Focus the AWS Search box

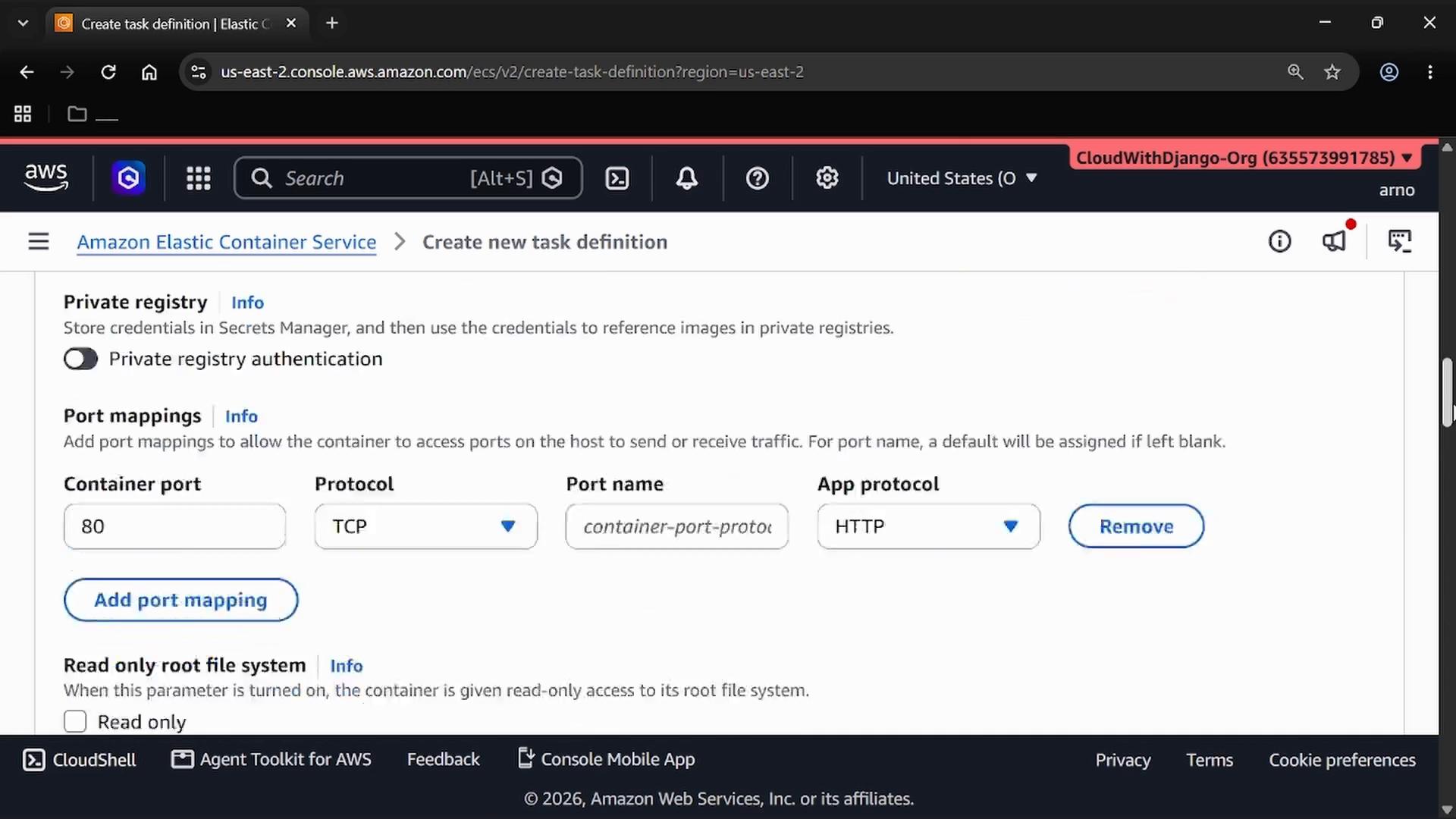pyautogui.click(x=408, y=178)
